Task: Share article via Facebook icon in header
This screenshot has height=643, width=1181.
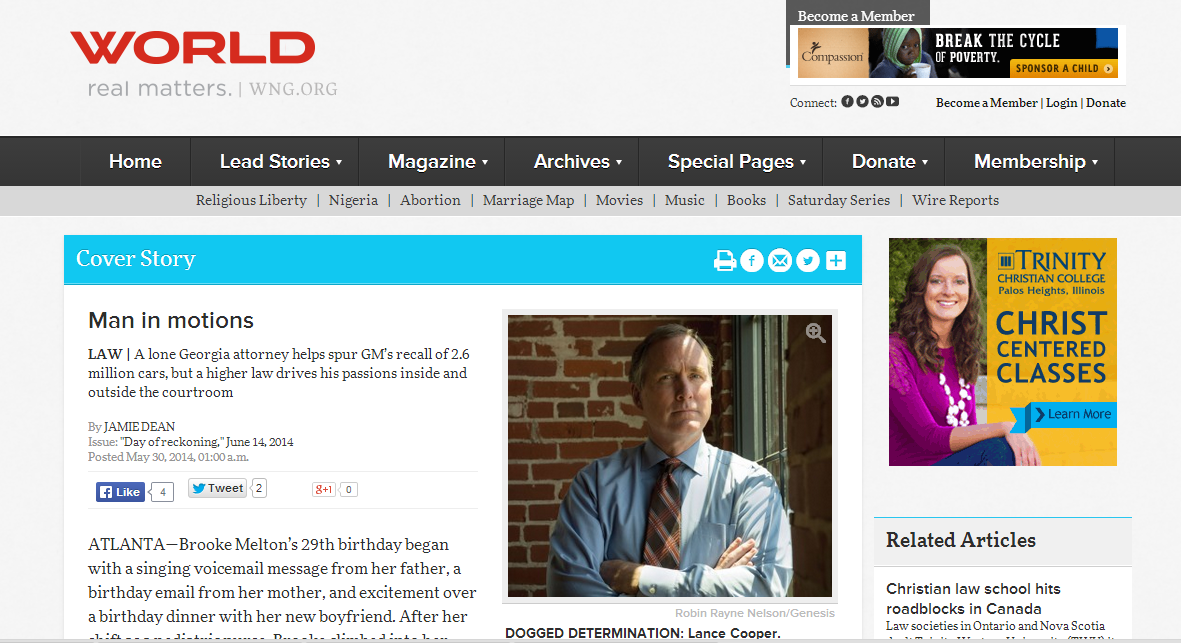Action: [x=752, y=261]
